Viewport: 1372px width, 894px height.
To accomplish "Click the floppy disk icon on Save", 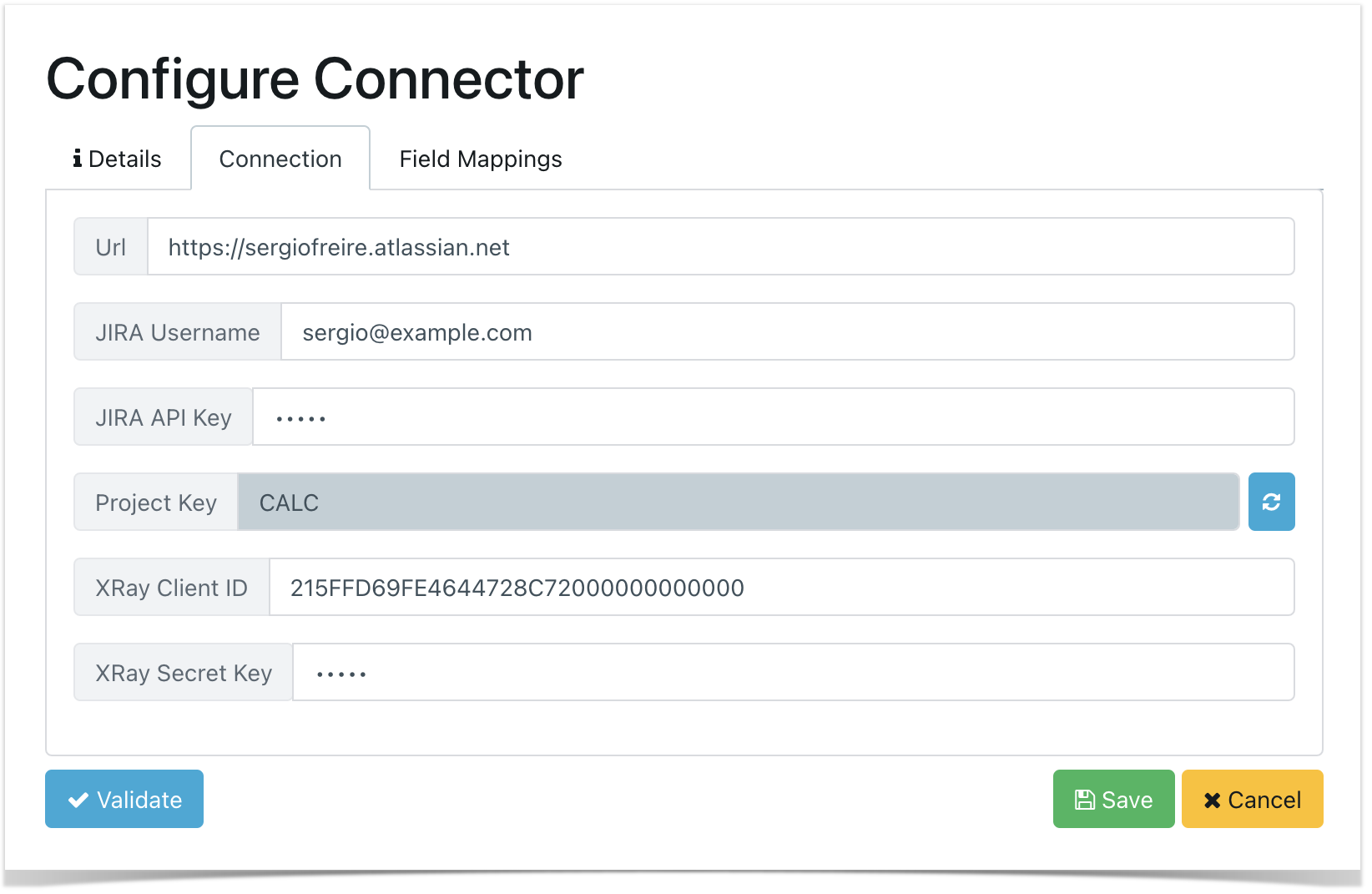I will point(1084,800).
